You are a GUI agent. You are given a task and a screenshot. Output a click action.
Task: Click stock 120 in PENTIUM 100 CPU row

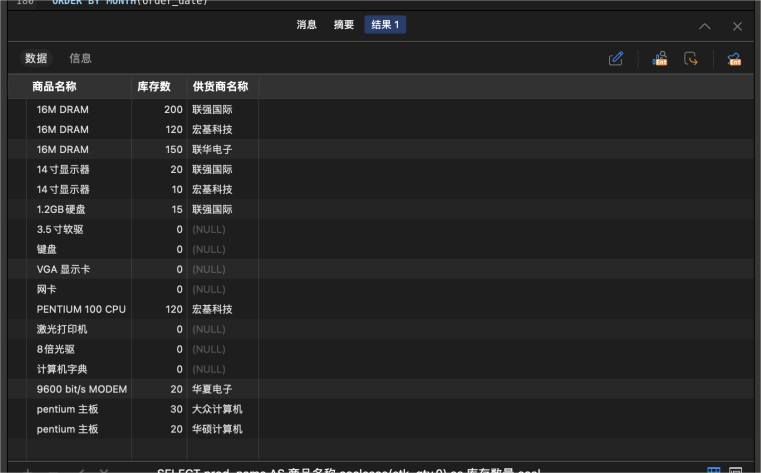point(174,309)
